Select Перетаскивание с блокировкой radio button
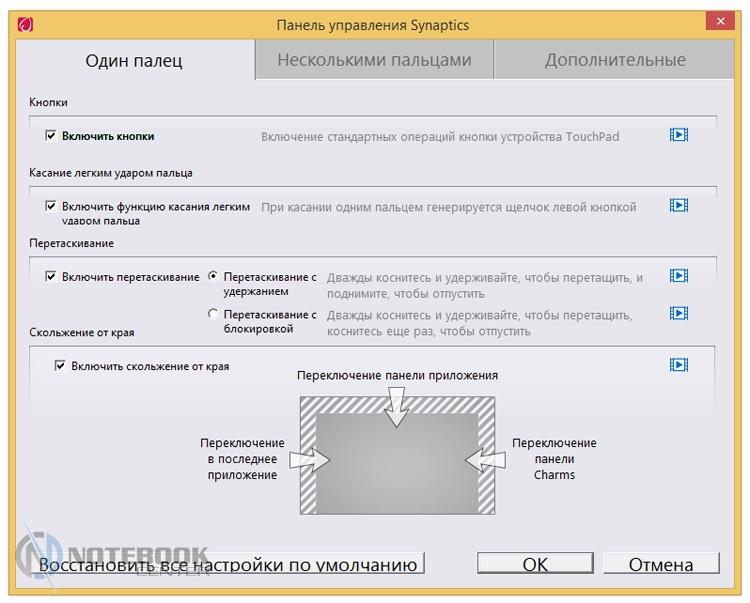750x603 pixels. 213,314
